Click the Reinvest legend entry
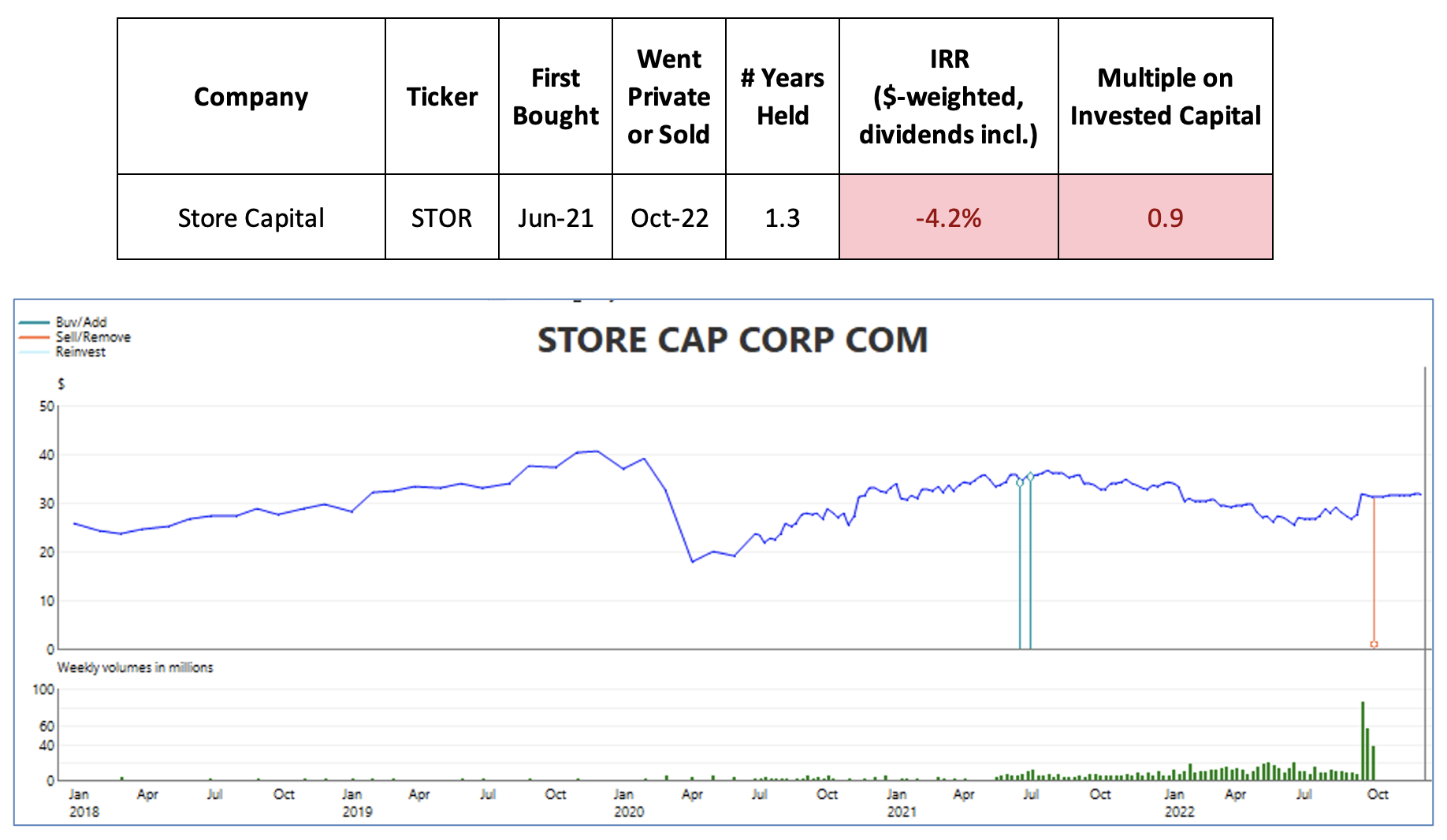Image resolution: width=1447 pixels, height=840 pixels. [x=62, y=352]
